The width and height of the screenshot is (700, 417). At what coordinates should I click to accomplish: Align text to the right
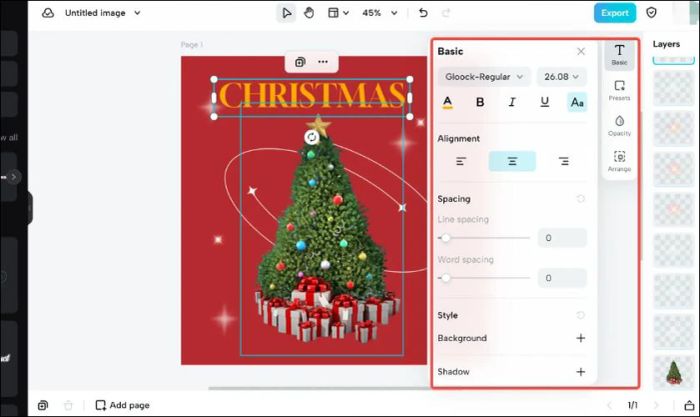[x=563, y=161]
